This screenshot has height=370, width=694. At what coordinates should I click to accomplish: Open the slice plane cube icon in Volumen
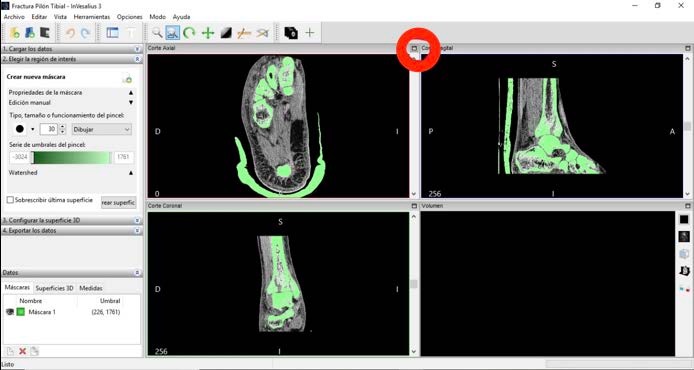pos(684,254)
